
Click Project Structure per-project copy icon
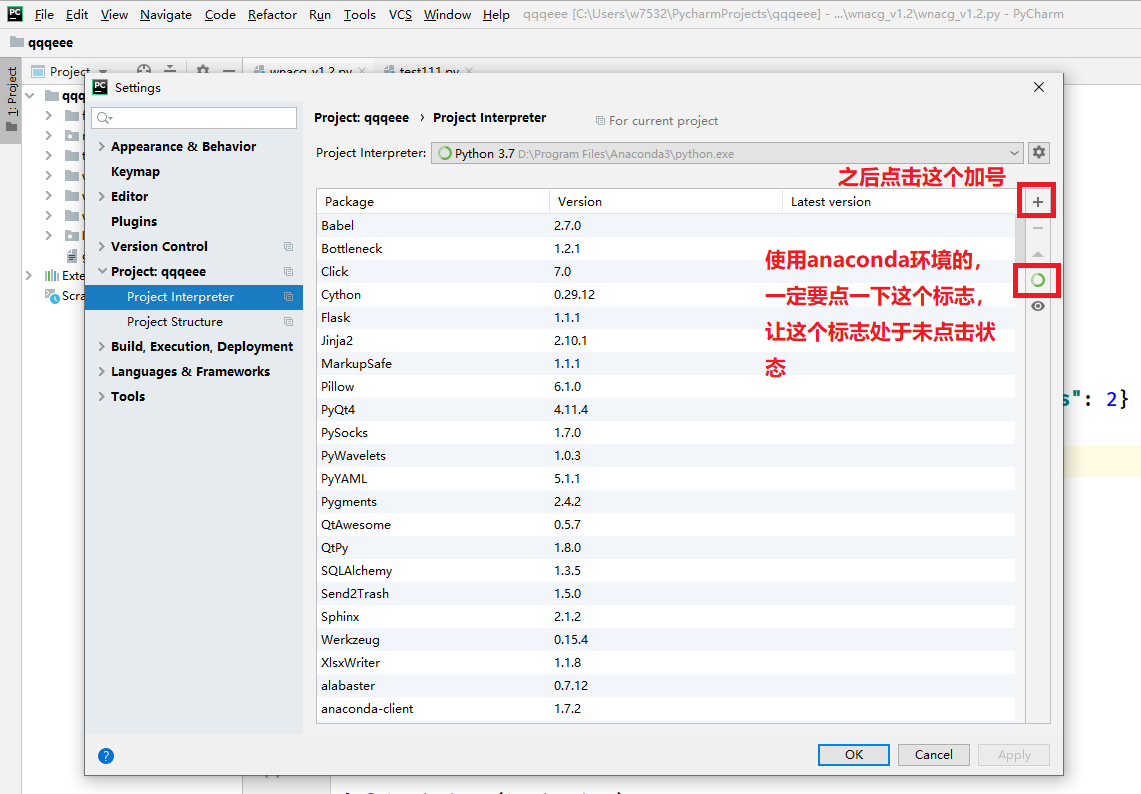pyautogui.click(x=288, y=322)
